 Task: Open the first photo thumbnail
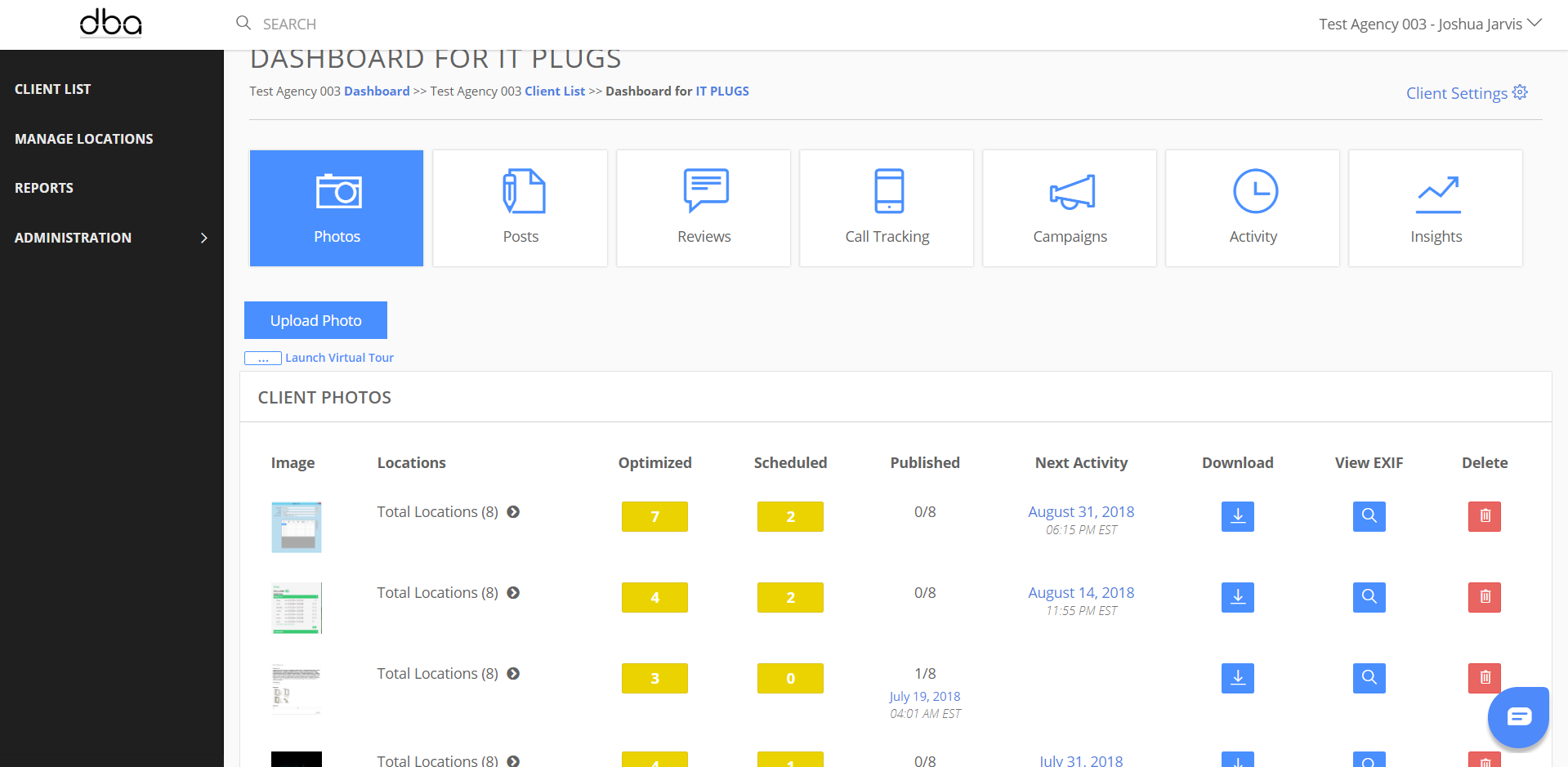(x=296, y=527)
